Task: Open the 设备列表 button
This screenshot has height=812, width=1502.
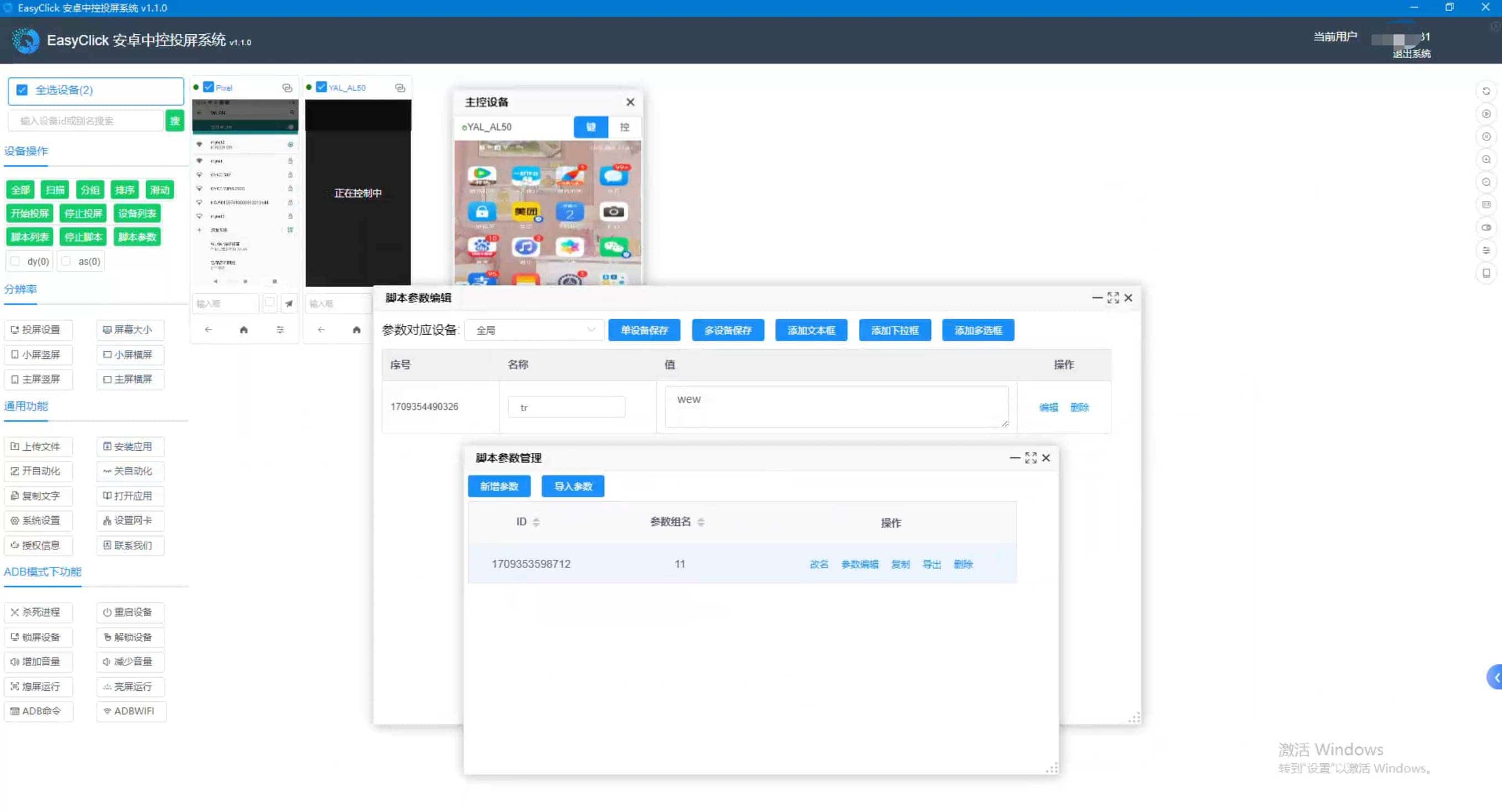Action: 137,214
